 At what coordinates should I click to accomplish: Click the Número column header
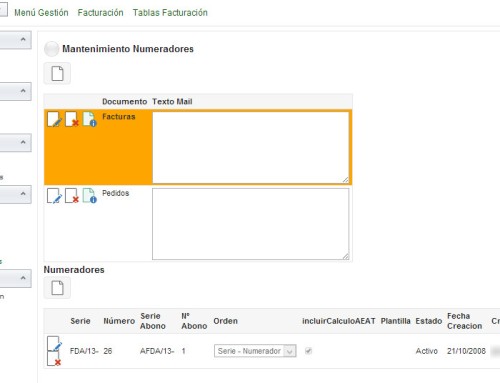[119, 321]
